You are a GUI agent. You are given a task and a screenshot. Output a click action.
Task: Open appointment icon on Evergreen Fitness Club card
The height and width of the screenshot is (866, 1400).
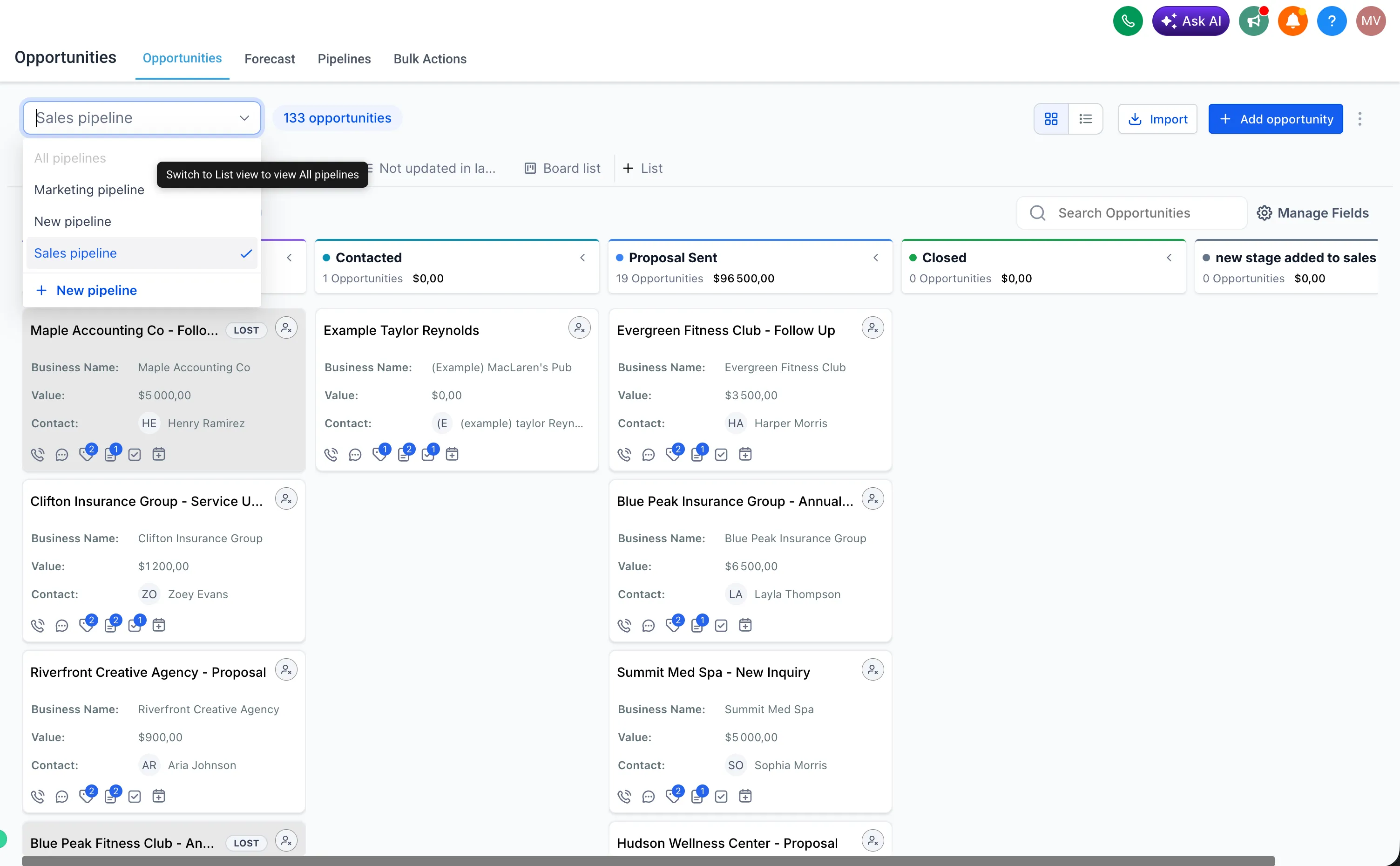tap(745, 455)
